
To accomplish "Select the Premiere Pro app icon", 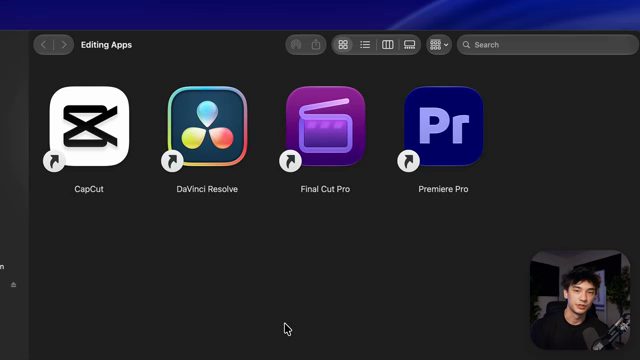I will [x=444, y=126].
